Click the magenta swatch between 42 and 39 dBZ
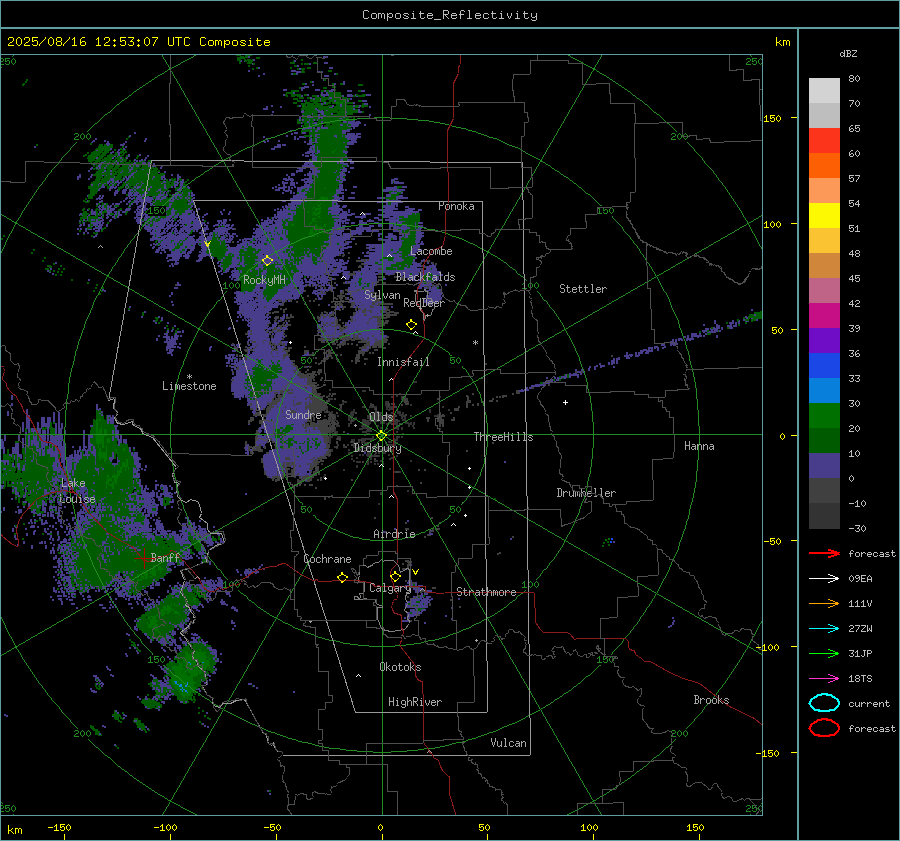The image size is (900, 841). (824, 316)
